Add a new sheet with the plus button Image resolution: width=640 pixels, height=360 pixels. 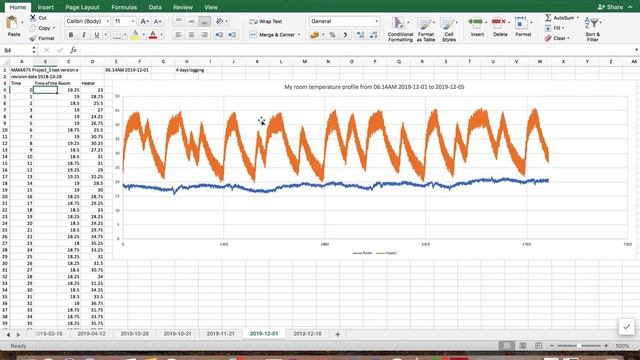pos(338,334)
